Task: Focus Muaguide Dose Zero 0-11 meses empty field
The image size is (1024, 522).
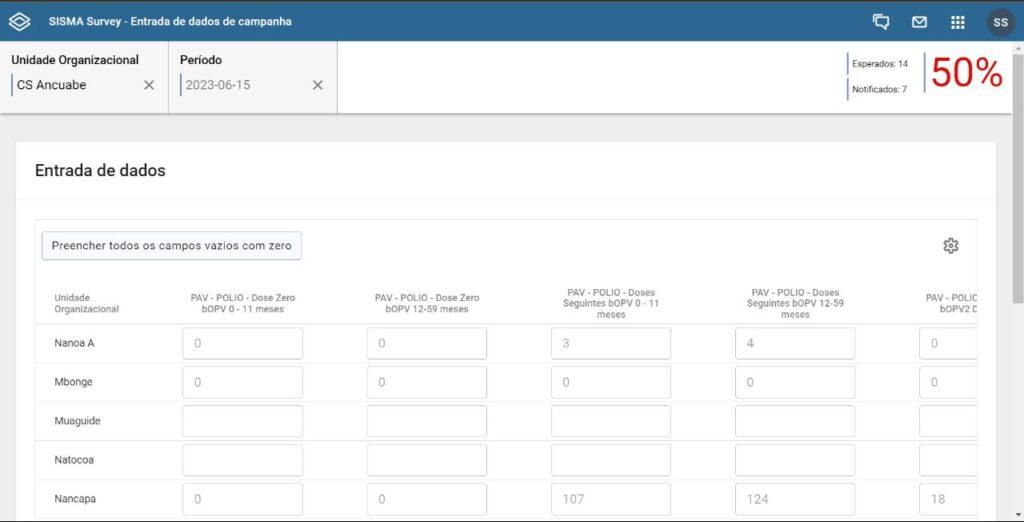Action: pos(242,421)
